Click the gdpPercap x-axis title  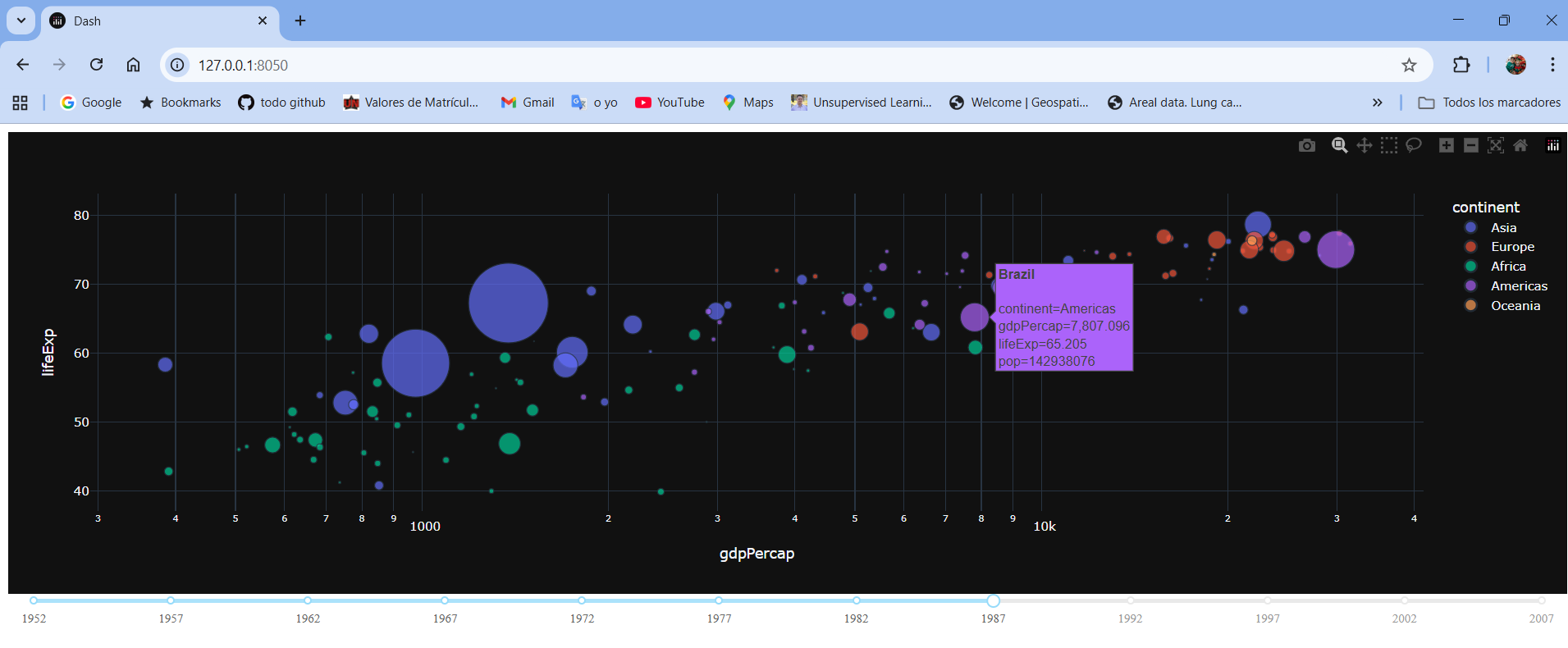(x=757, y=554)
